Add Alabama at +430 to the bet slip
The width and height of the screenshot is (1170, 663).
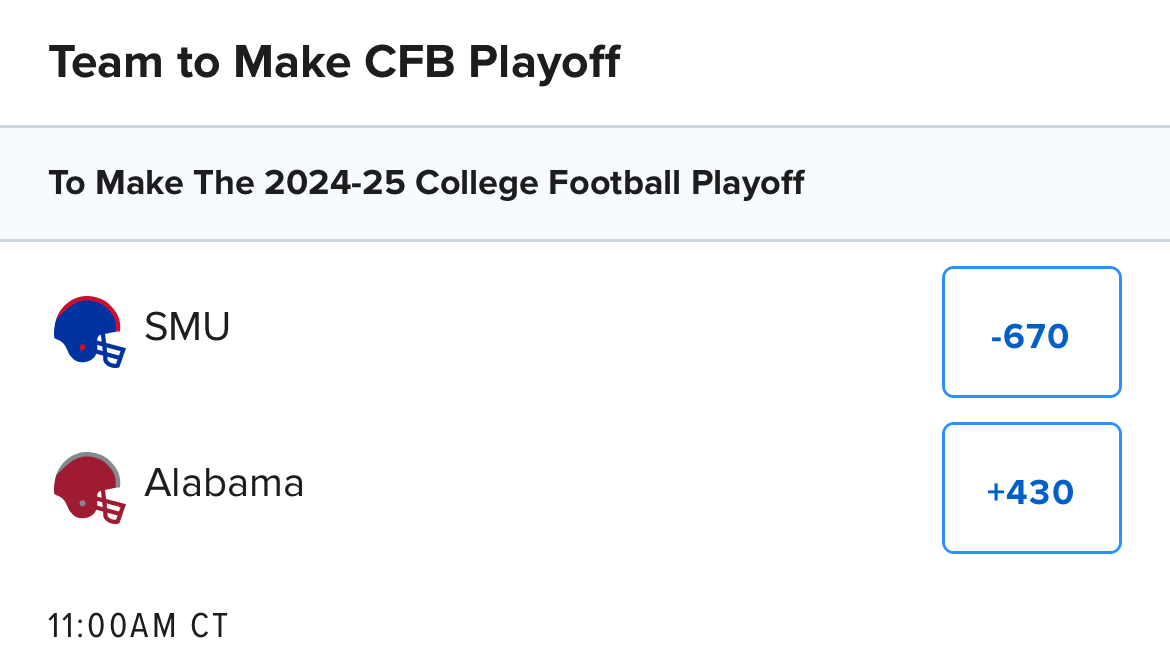[x=1031, y=488]
